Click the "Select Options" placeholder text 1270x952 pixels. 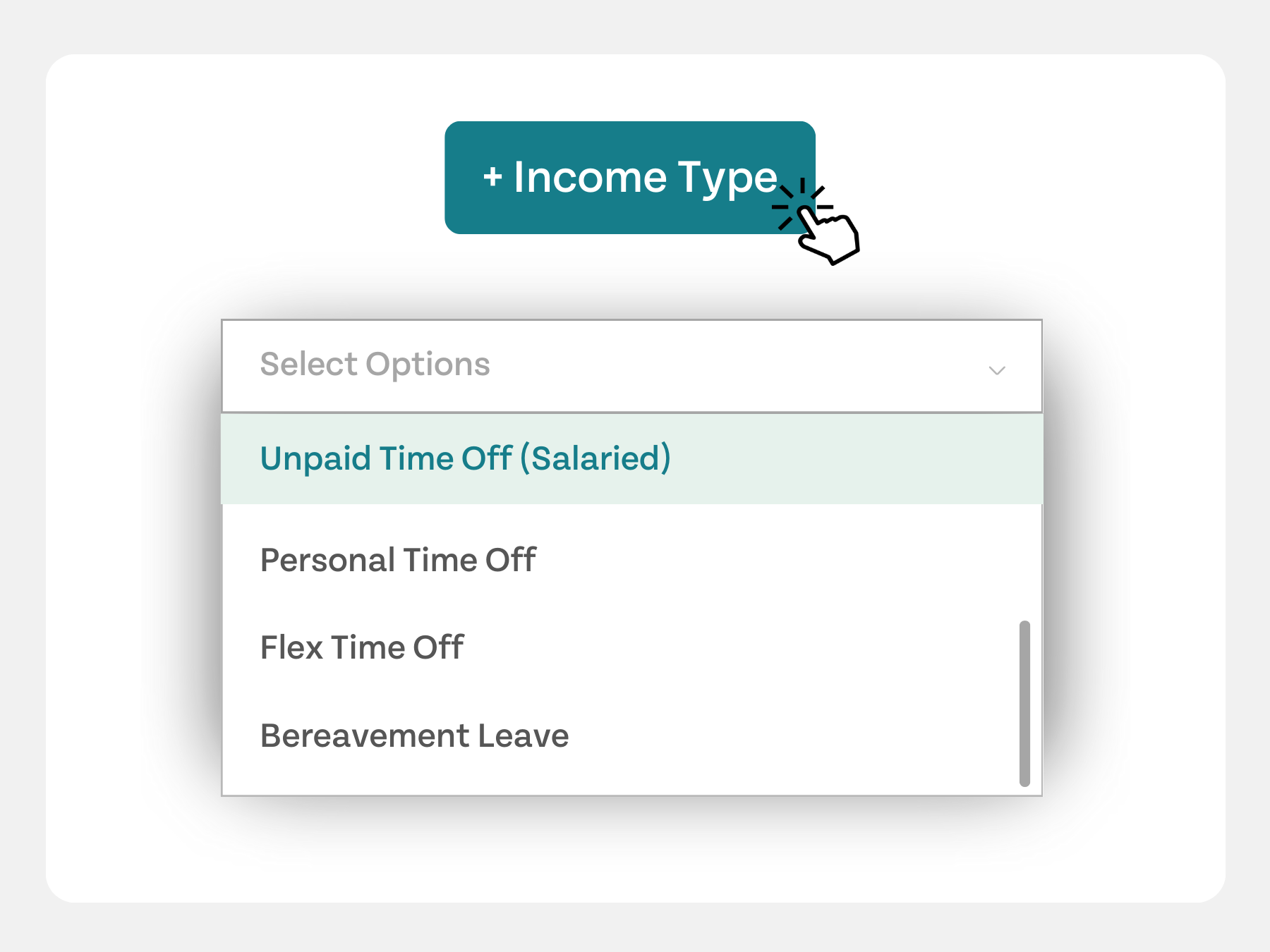(375, 365)
